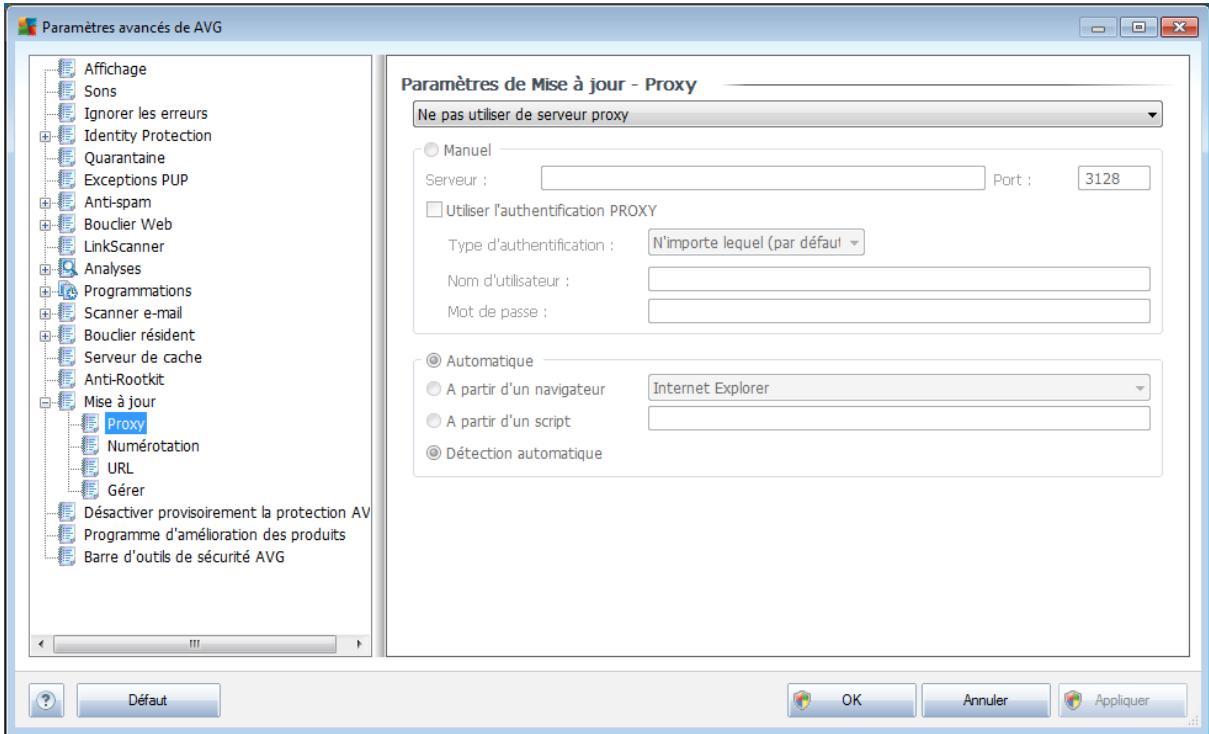1209x734 pixels.
Task: Select Quarantaine in the settings tree
Action: 125,158
